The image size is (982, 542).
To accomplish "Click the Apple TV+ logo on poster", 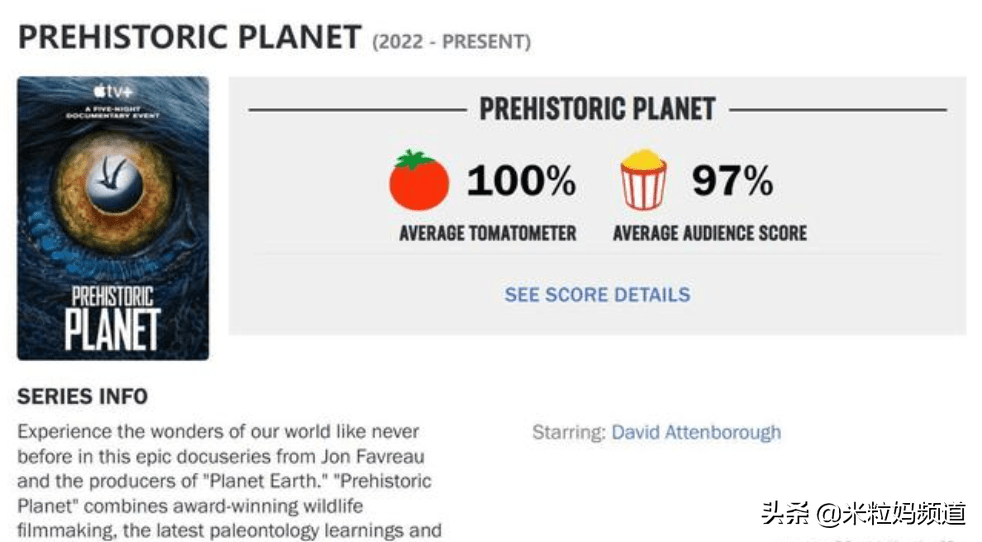I will coord(113,92).
